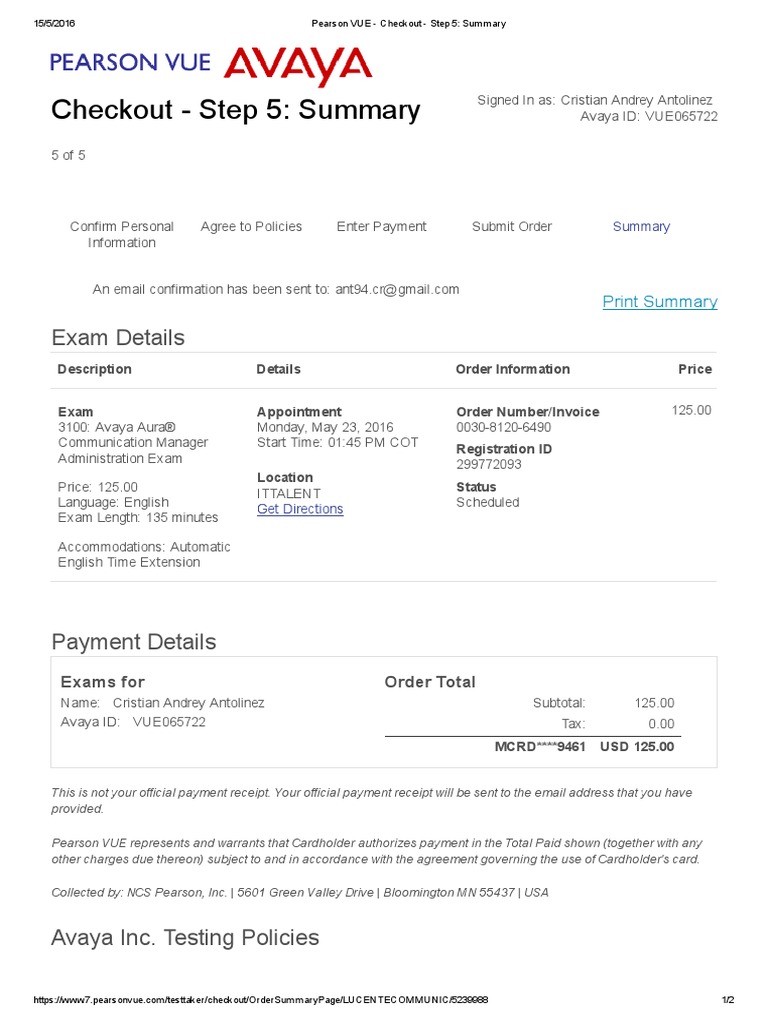Click the USD 125.00 order total
768x1024 pixels.
[x=637, y=746]
